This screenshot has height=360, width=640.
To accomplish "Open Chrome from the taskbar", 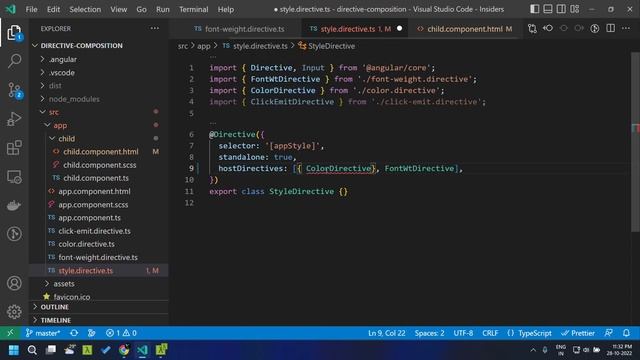I will pyautogui.click(x=124, y=350).
